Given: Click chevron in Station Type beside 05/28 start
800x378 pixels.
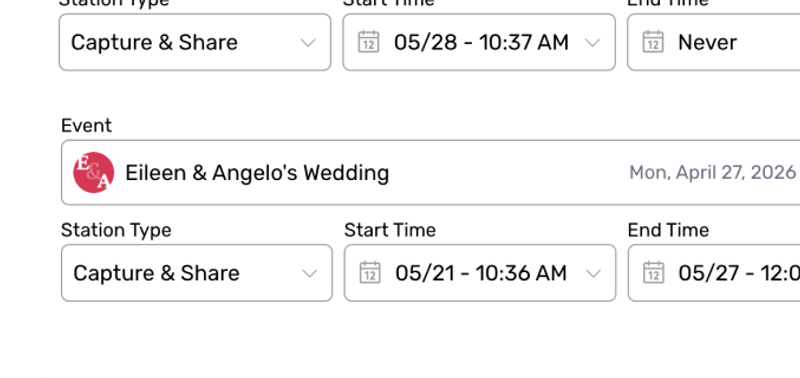Looking at the screenshot, I should [308, 43].
